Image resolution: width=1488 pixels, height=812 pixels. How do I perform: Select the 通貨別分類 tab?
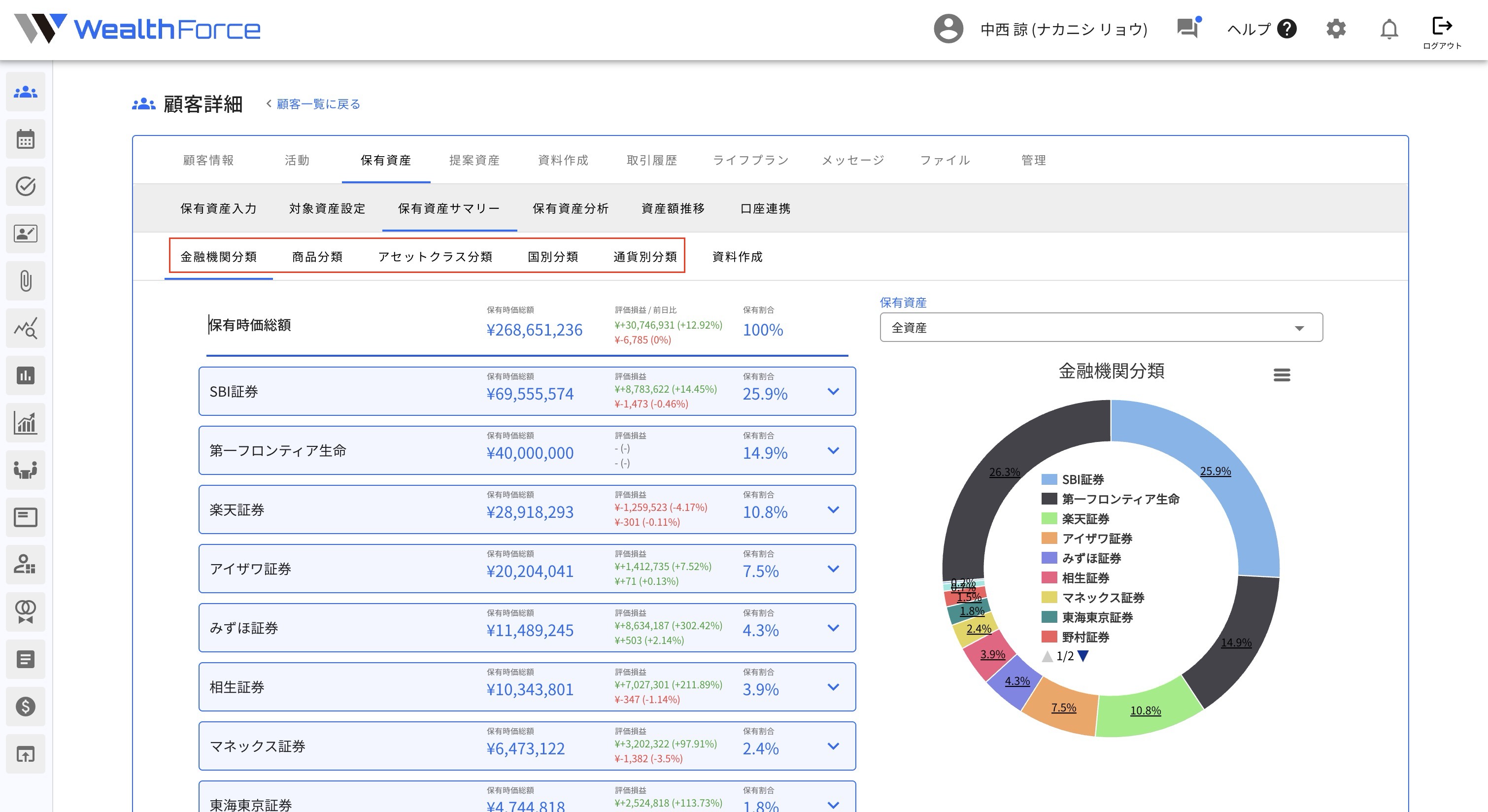[x=644, y=256]
